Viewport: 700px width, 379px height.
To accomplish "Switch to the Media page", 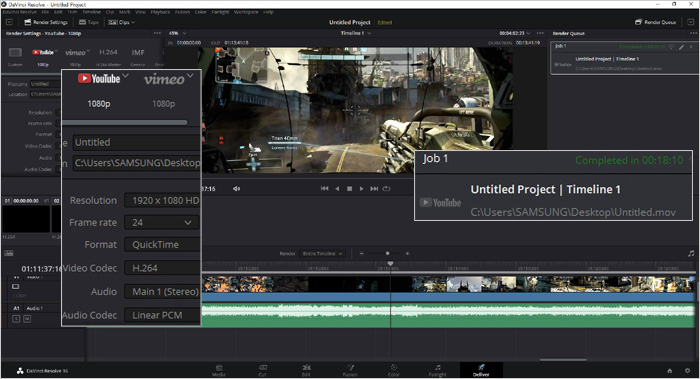I will pos(218,370).
